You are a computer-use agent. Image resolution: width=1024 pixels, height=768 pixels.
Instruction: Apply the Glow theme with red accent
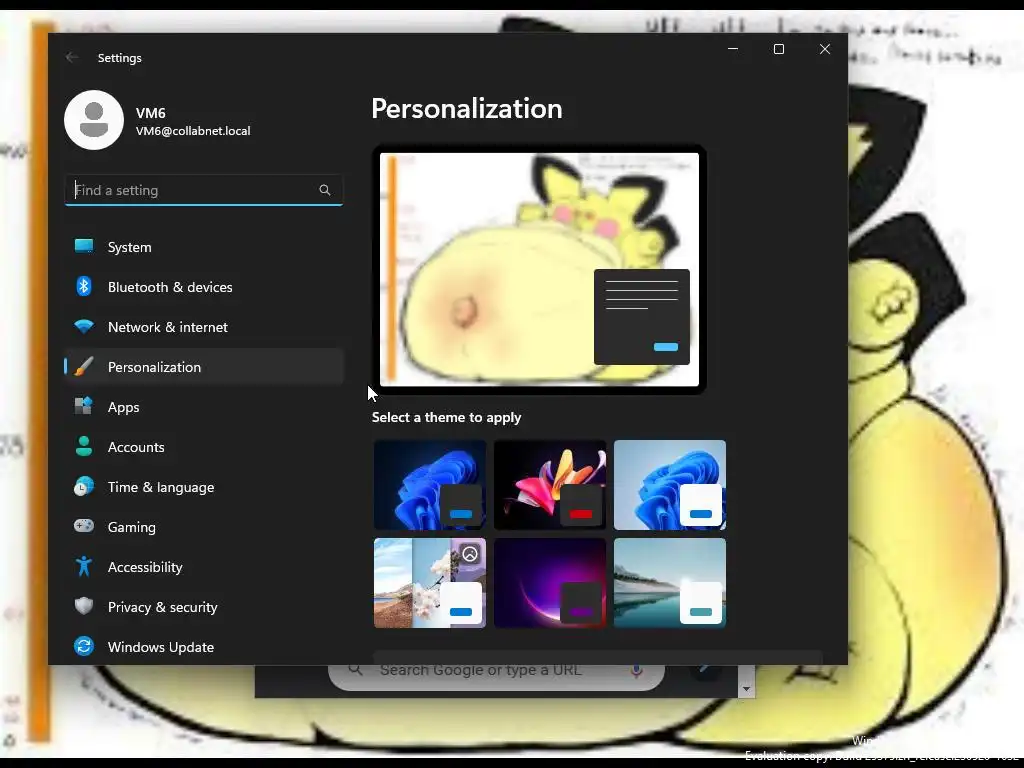[x=550, y=485]
